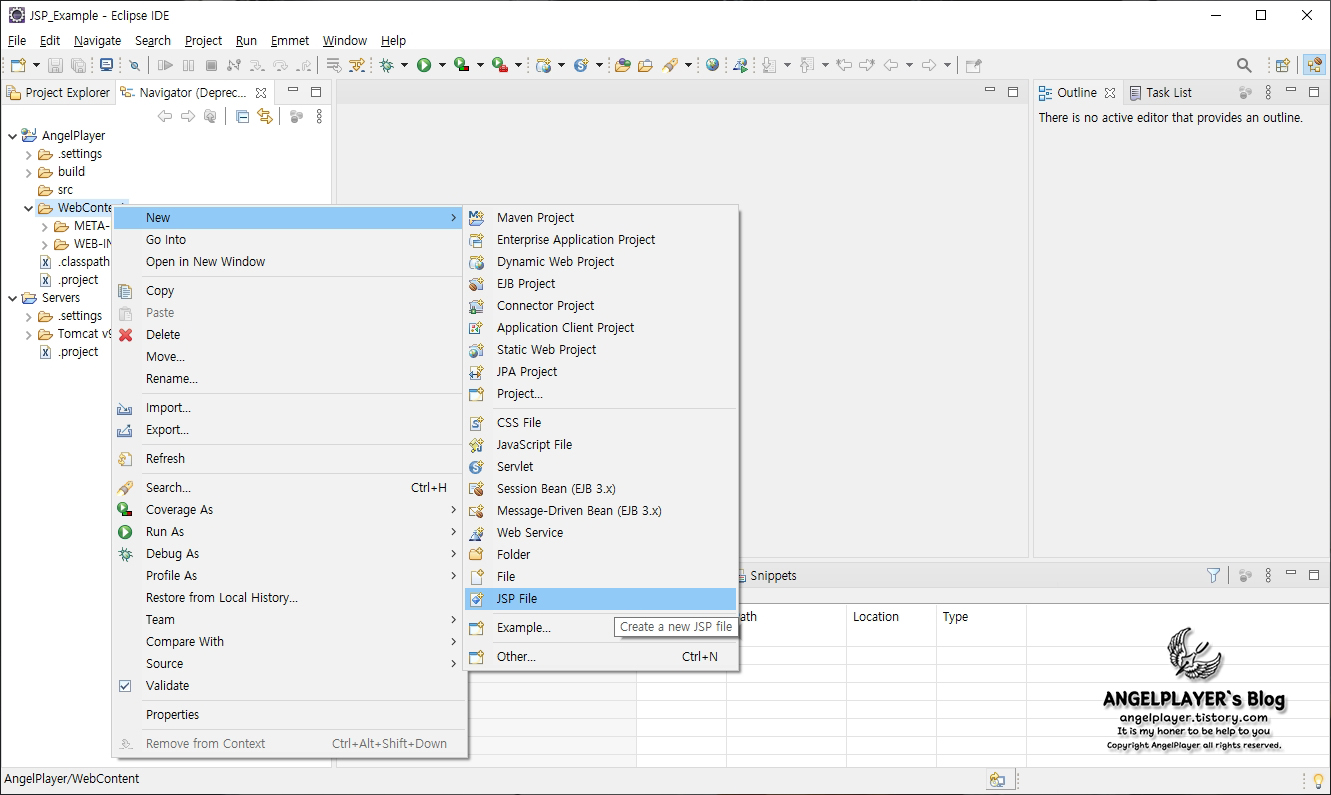Click the Open Web Browser globe icon
This screenshot has height=795, width=1331.
[712, 65]
